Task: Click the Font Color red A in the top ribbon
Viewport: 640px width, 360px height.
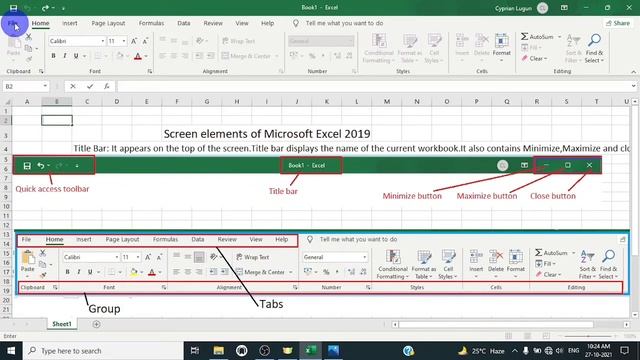Action: pos(138,56)
